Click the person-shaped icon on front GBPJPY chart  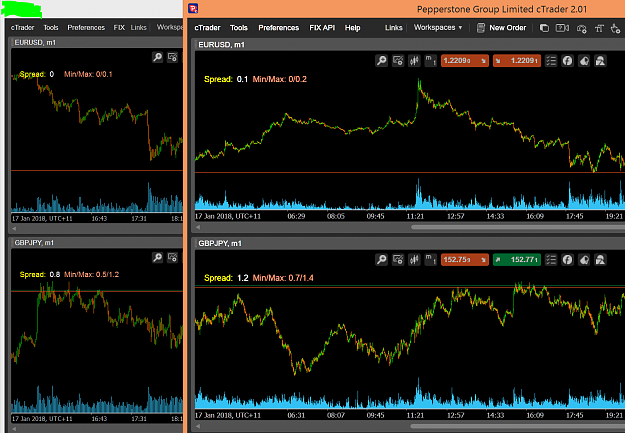coord(600,260)
